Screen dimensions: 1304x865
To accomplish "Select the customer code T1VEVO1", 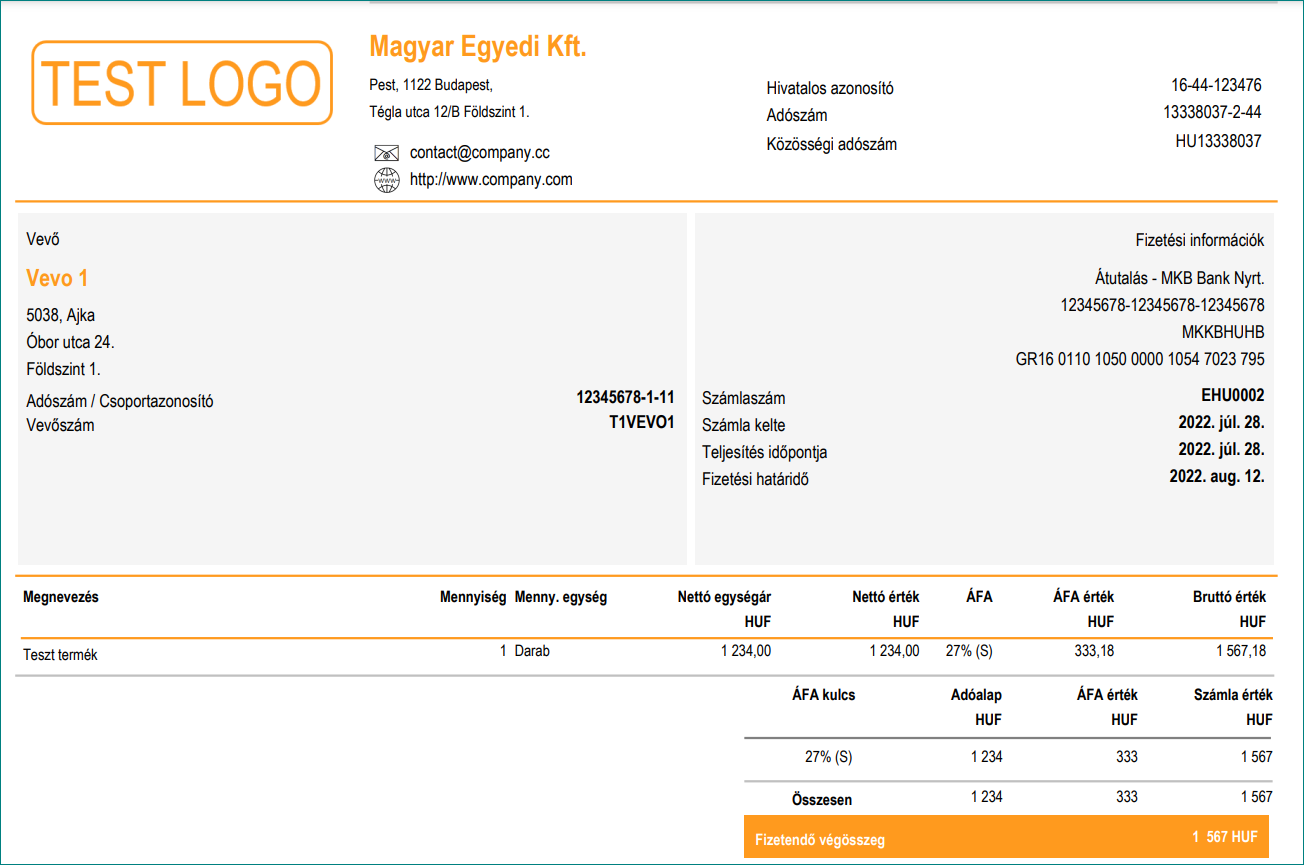I will coord(642,422).
